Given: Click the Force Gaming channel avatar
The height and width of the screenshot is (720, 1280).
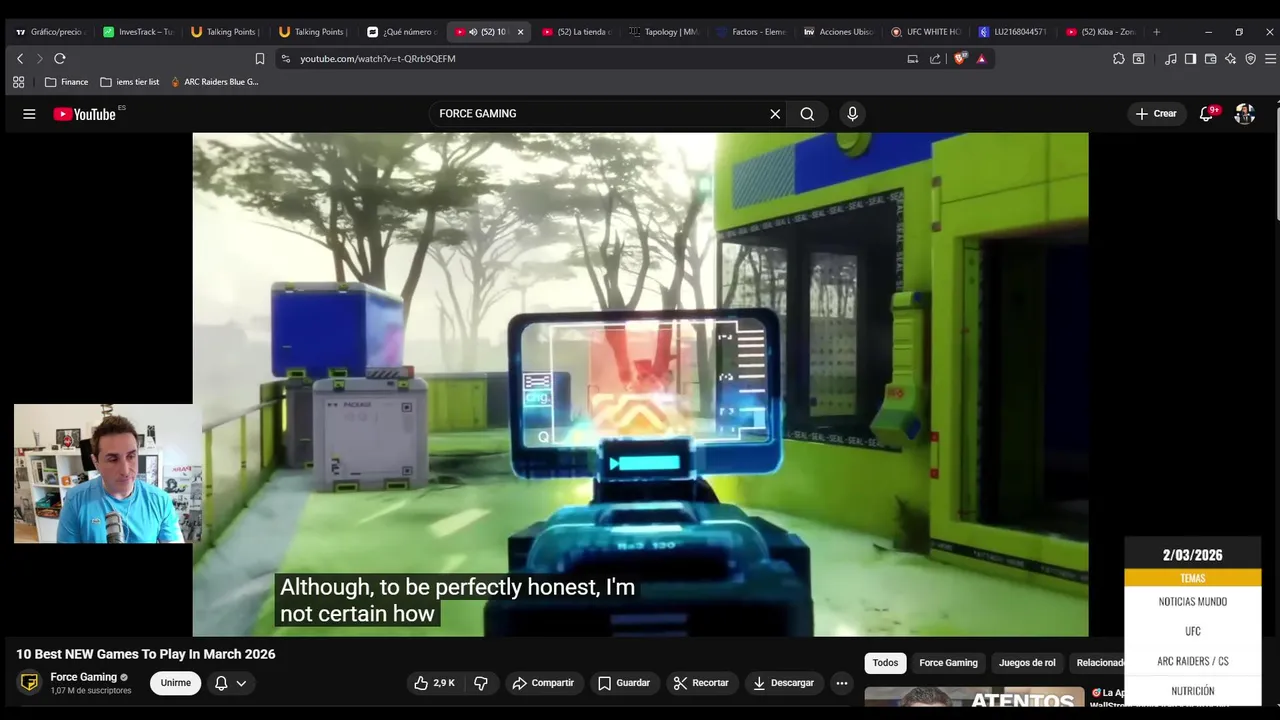Looking at the screenshot, I should tap(30, 683).
